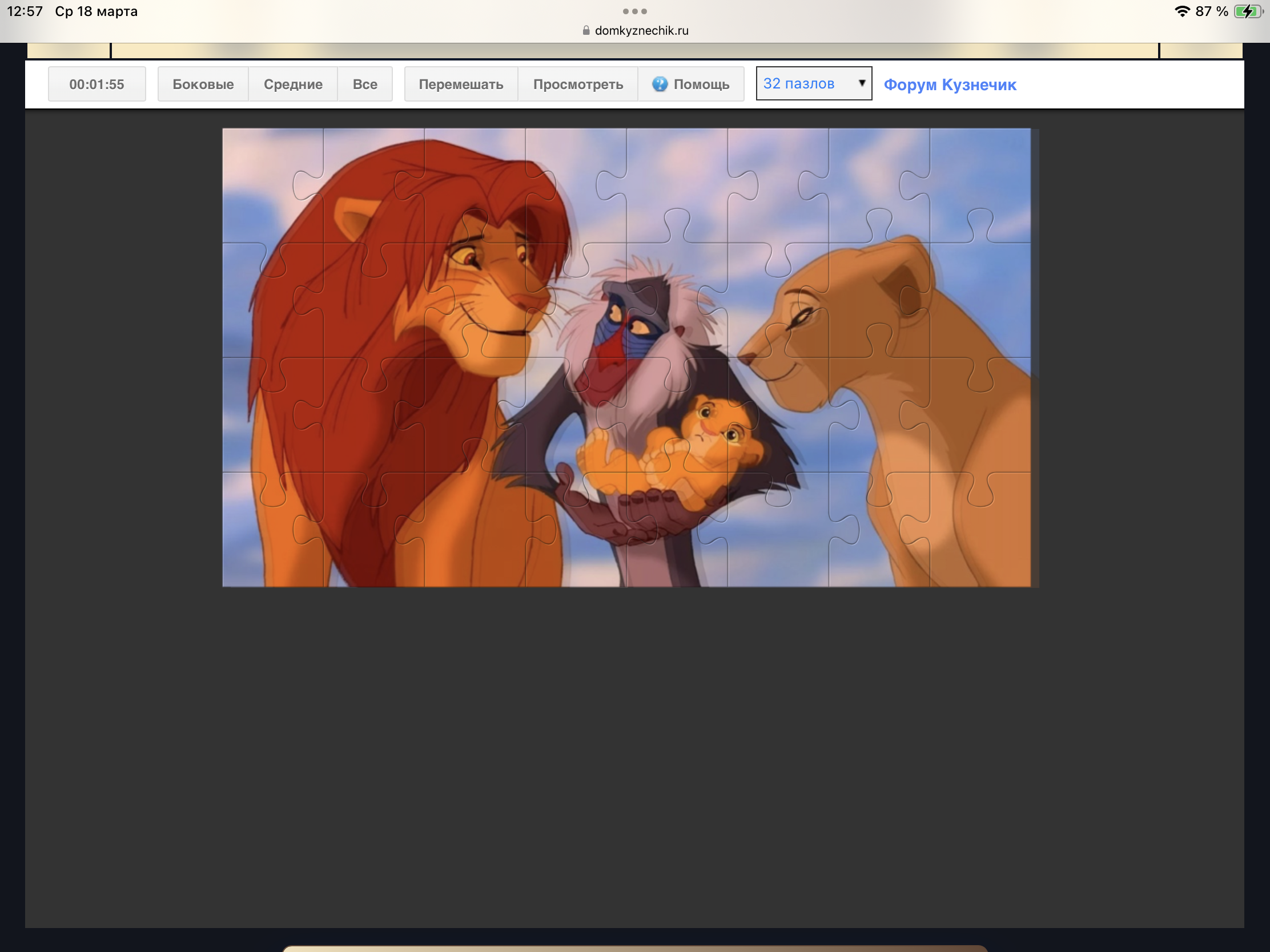
Task: Show only side pieces with Боковые
Action: coord(203,84)
